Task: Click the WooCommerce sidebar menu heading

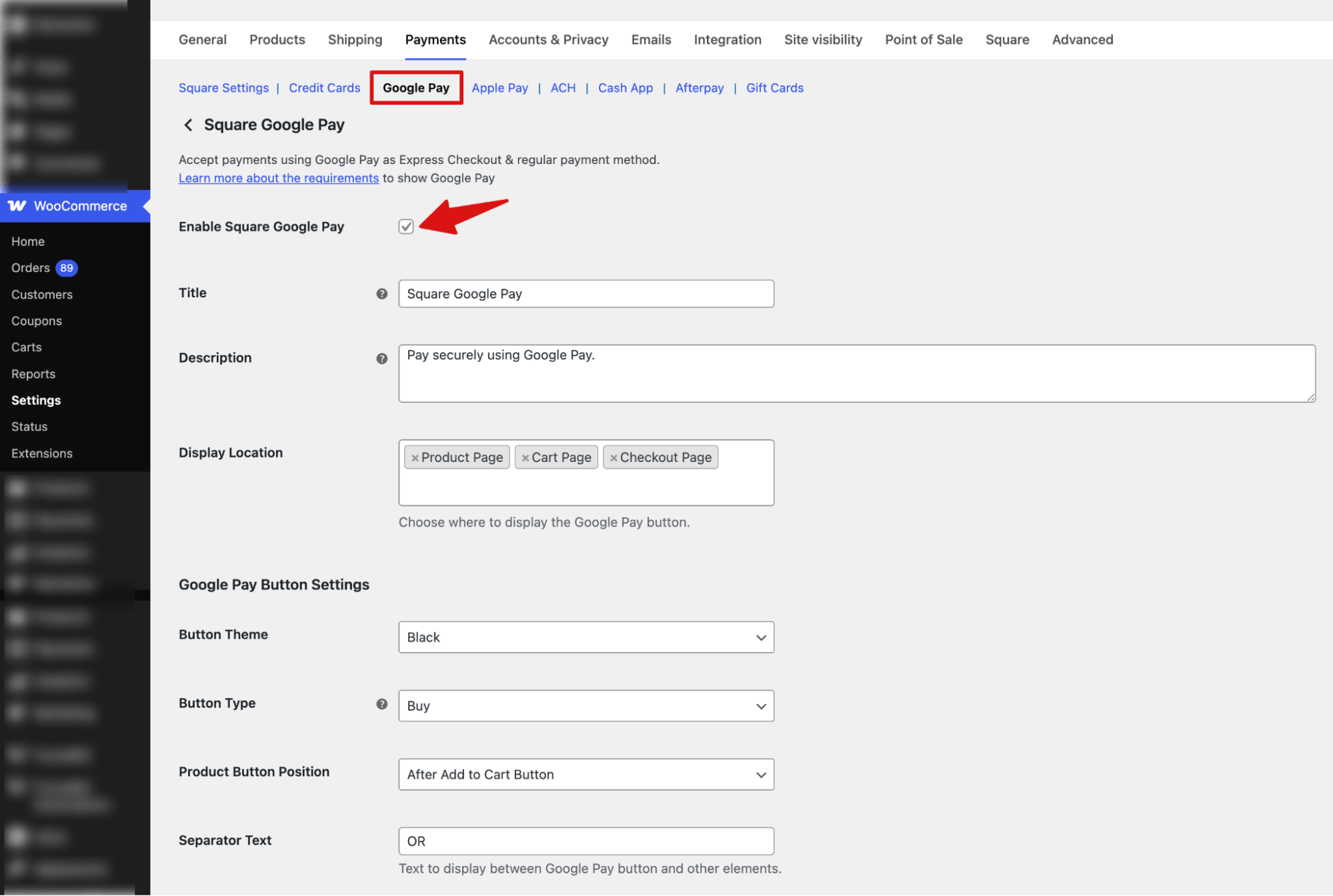Action: (75, 206)
